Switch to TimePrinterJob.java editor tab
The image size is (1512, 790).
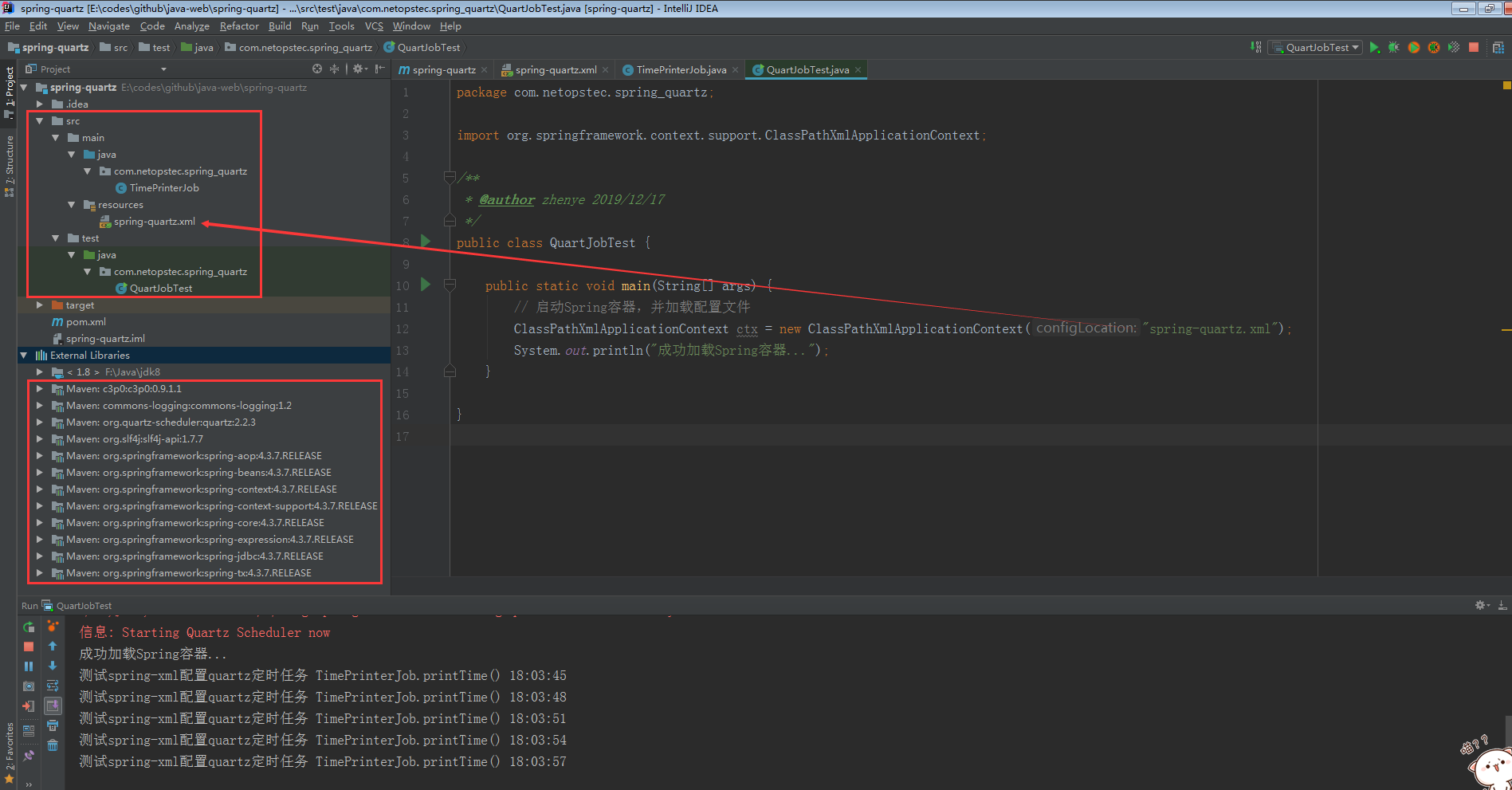[681, 70]
